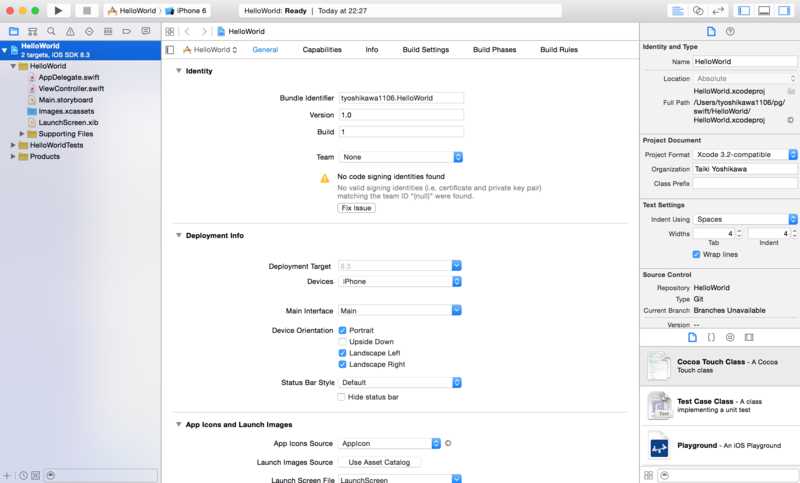This screenshot has height=483, width=800.
Task: Open the Build Rules tab
Action: (x=559, y=50)
